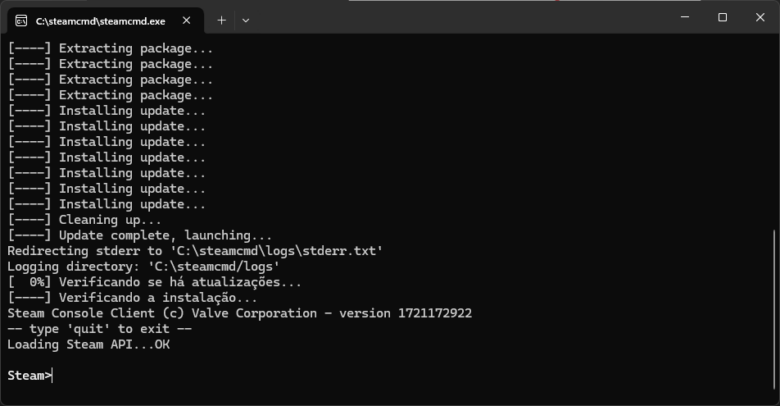Close the steamcmd.exe tab

click(187, 20)
